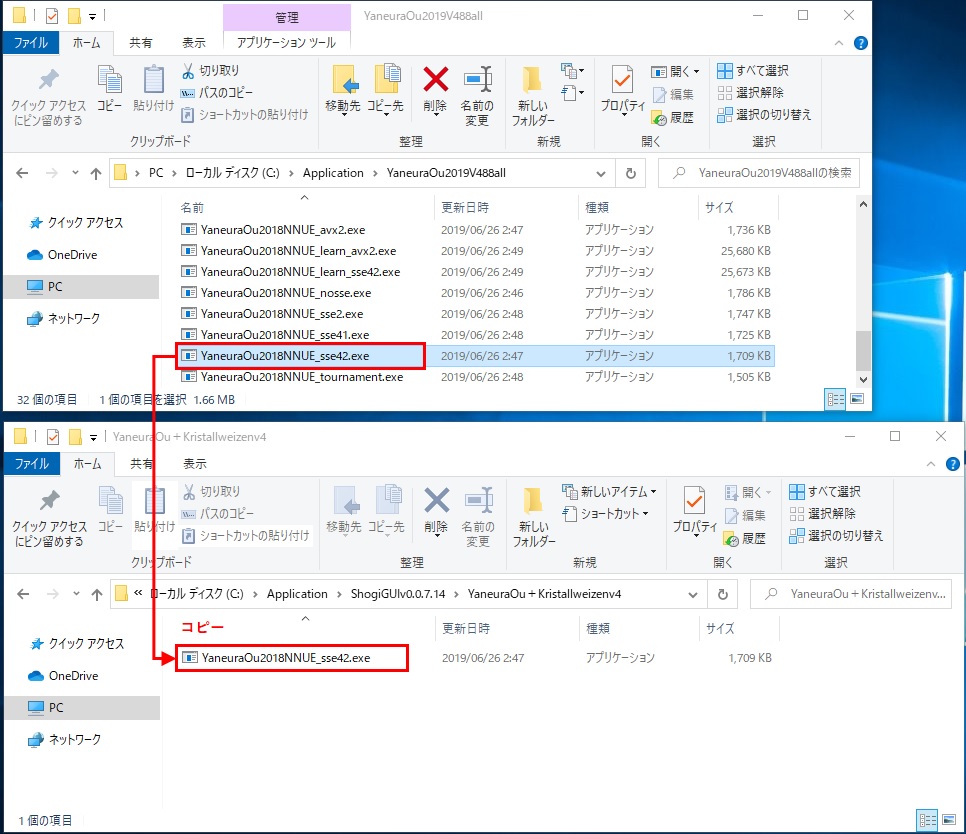The width and height of the screenshot is (966, 834).
Task: Click Copy path (パスのコピー) in top window
Action: 216,92
